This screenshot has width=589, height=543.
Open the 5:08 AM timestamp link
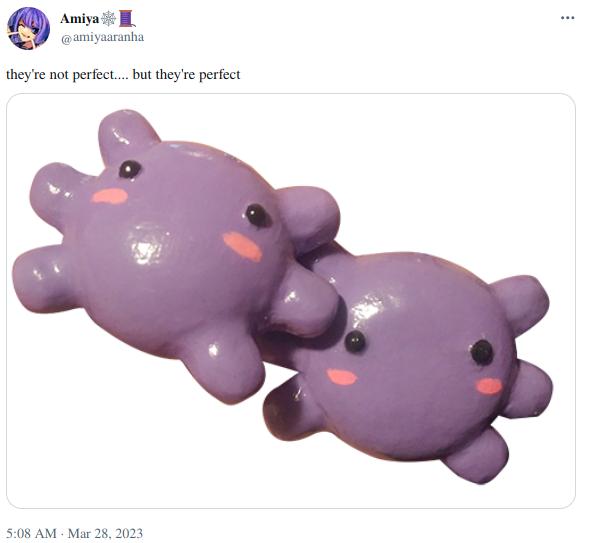pos(31,533)
